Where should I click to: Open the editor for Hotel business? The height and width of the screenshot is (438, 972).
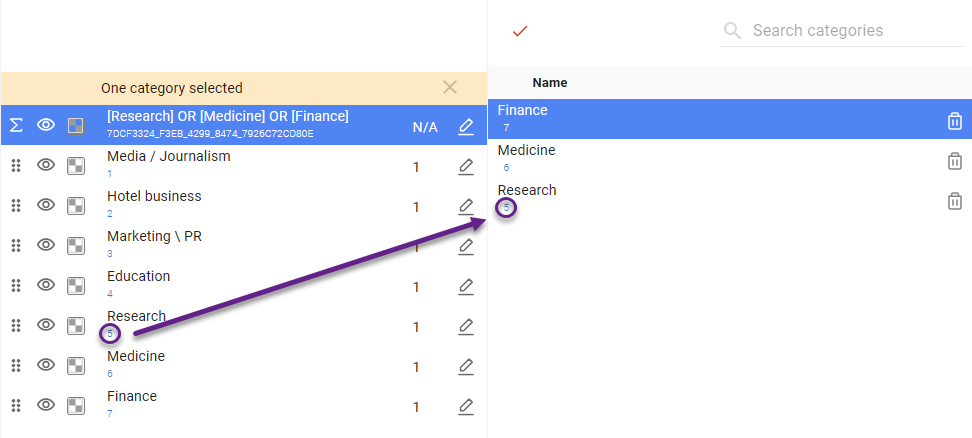[x=466, y=206]
